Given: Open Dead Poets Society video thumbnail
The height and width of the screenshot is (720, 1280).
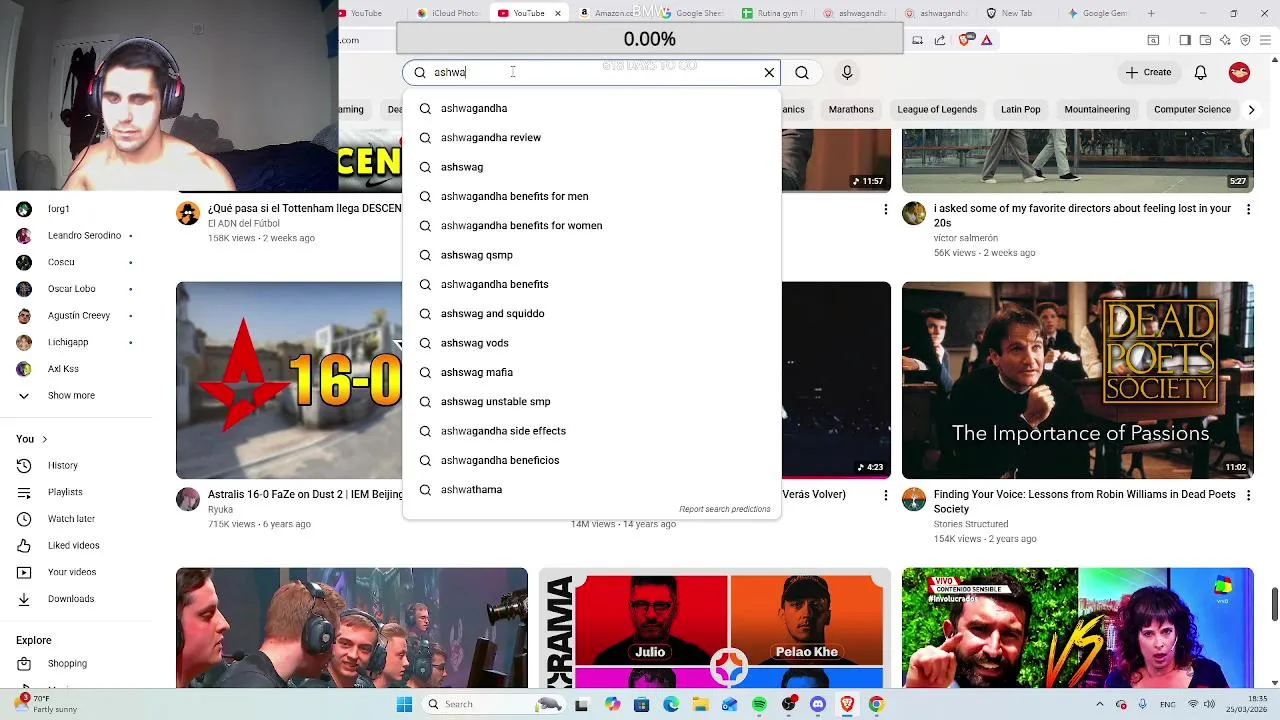Looking at the screenshot, I should click(x=1077, y=380).
